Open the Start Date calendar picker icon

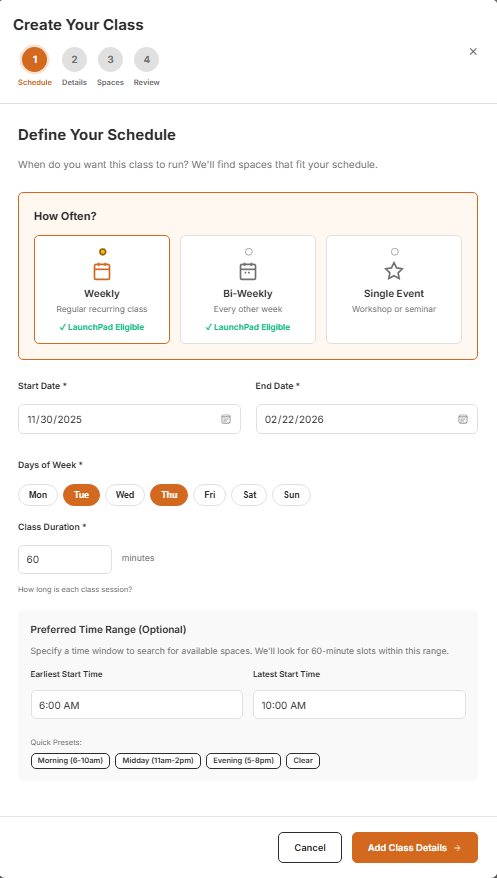(226, 419)
